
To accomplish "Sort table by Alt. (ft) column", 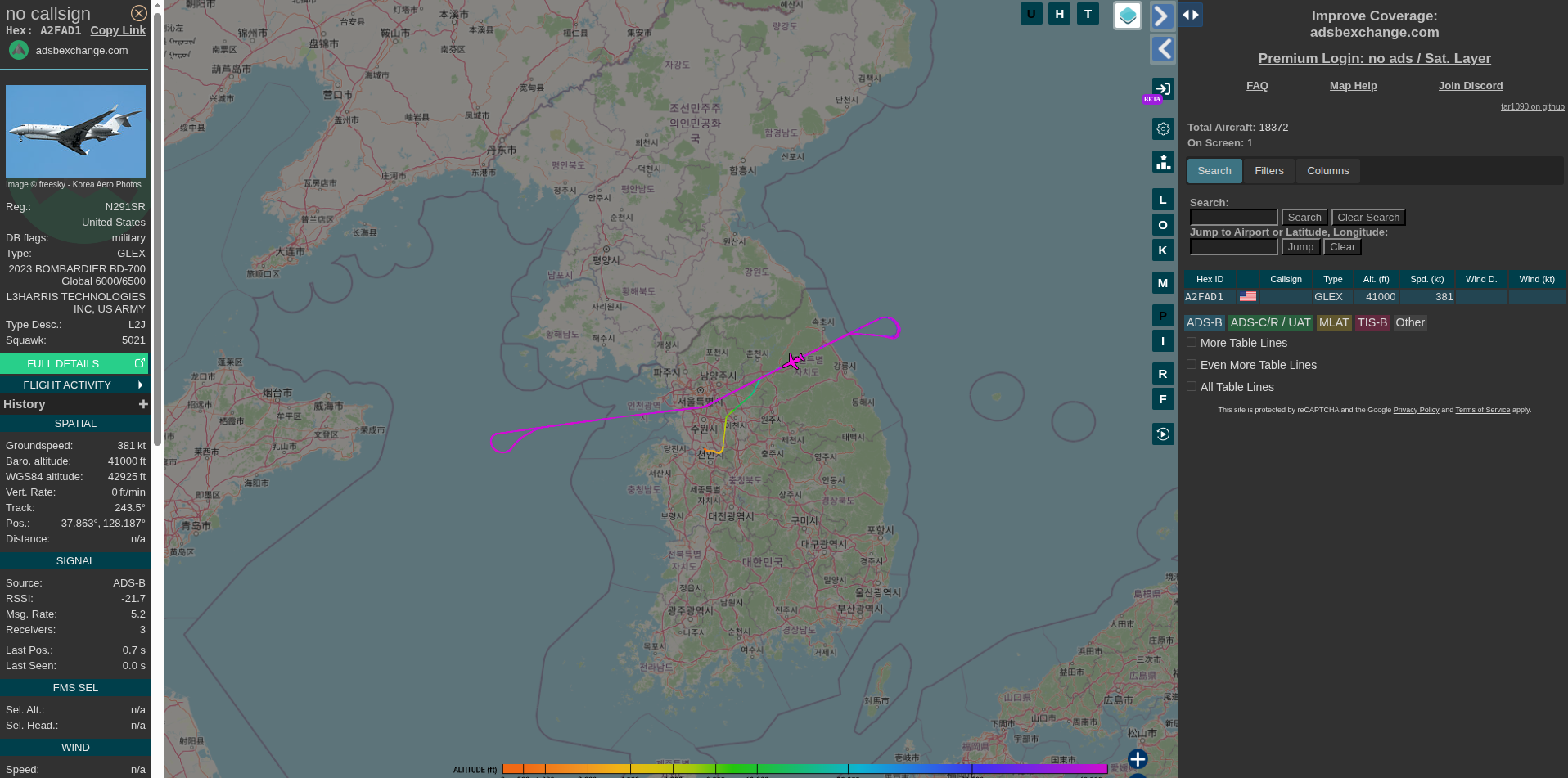I will click(x=1377, y=279).
